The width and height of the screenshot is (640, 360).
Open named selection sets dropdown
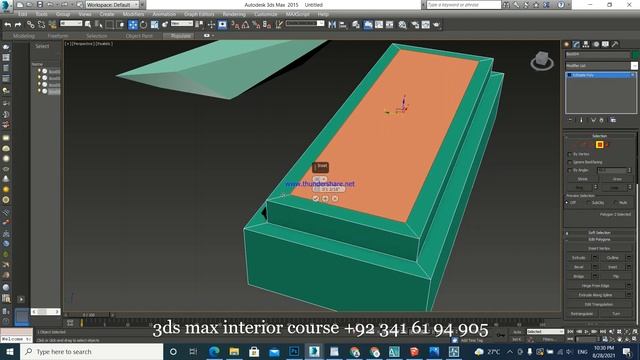(305, 24)
